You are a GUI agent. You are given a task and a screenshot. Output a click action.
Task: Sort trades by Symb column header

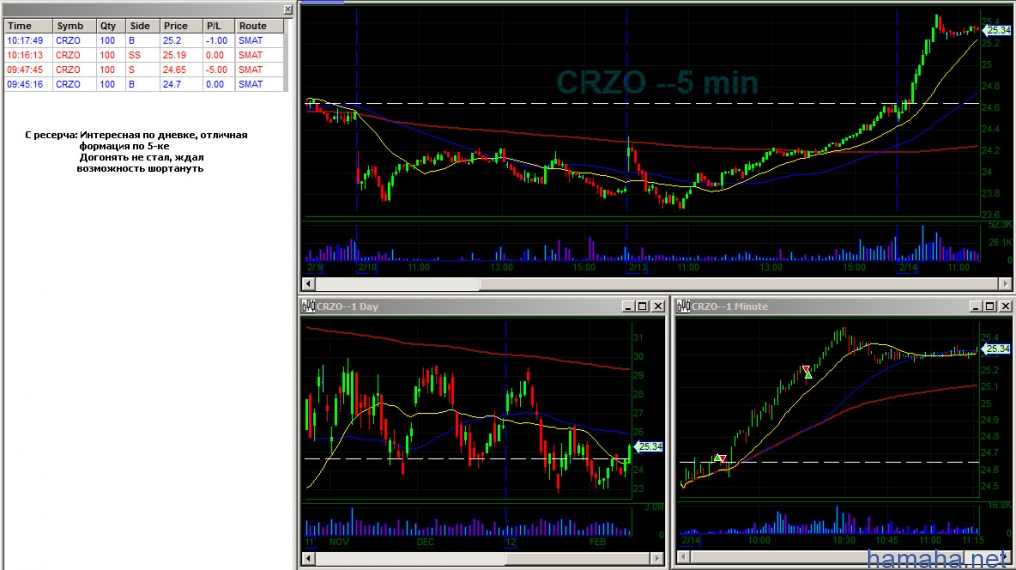tap(74, 26)
